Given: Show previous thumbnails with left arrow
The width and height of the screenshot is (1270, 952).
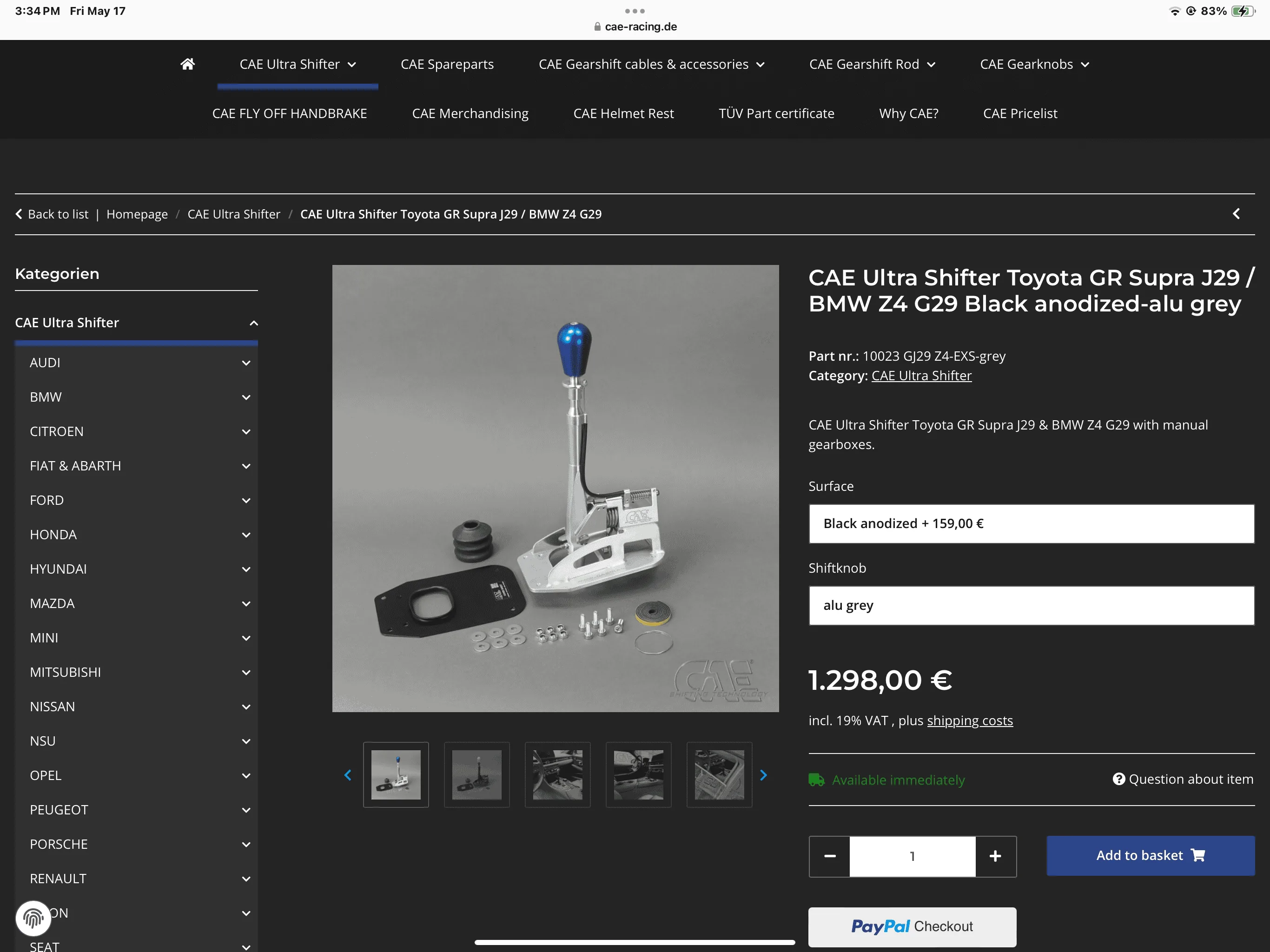Looking at the screenshot, I should click(x=348, y=775).
